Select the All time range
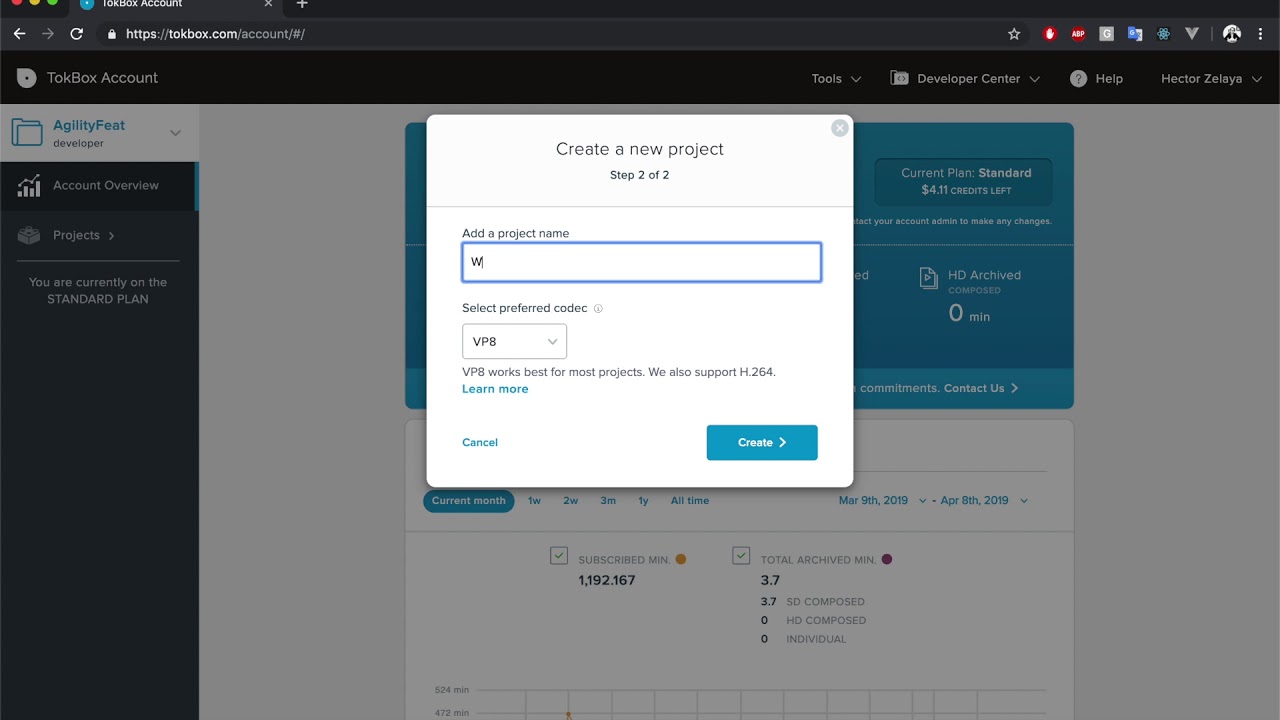 coord(690,501)
